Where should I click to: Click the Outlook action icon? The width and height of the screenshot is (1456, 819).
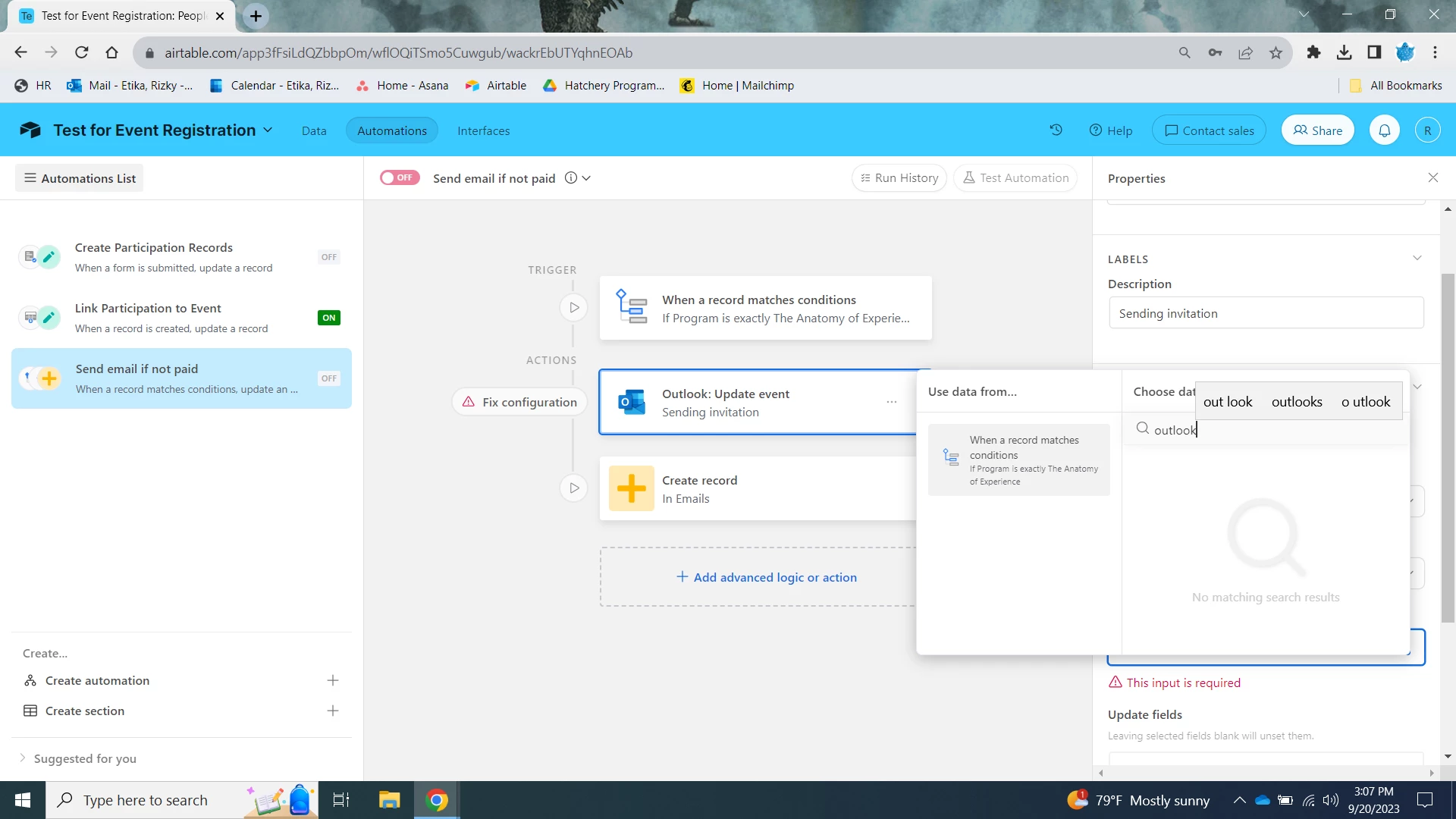coord(631,403)
